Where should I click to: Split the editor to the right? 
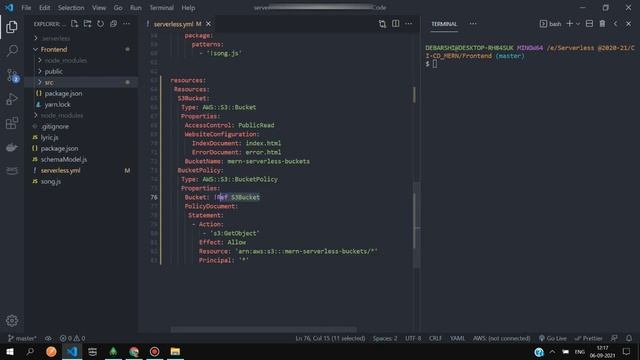pyautogui.click(x=396, y=24)
